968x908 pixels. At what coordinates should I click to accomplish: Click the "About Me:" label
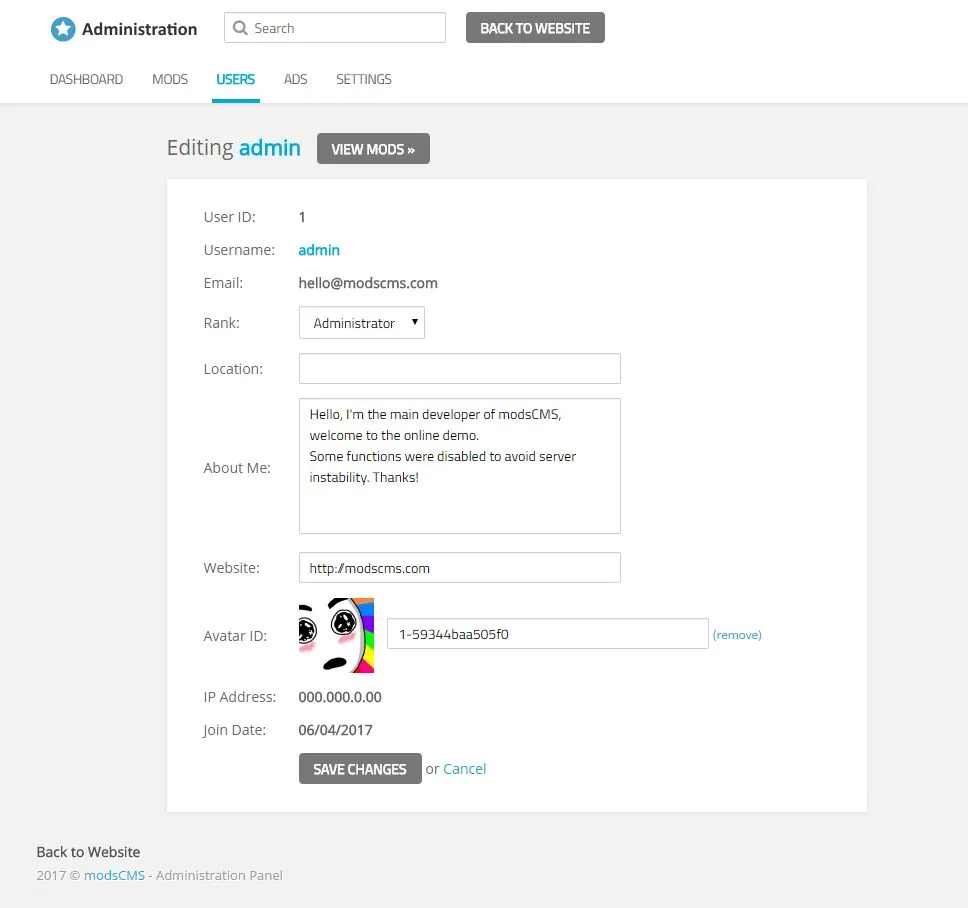236,468
